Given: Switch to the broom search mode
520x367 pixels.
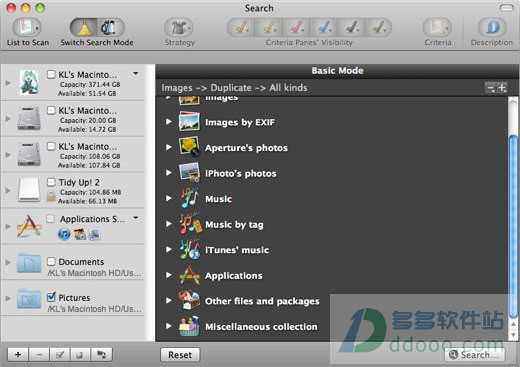Looking at the screenshot, I should point(84,28).
